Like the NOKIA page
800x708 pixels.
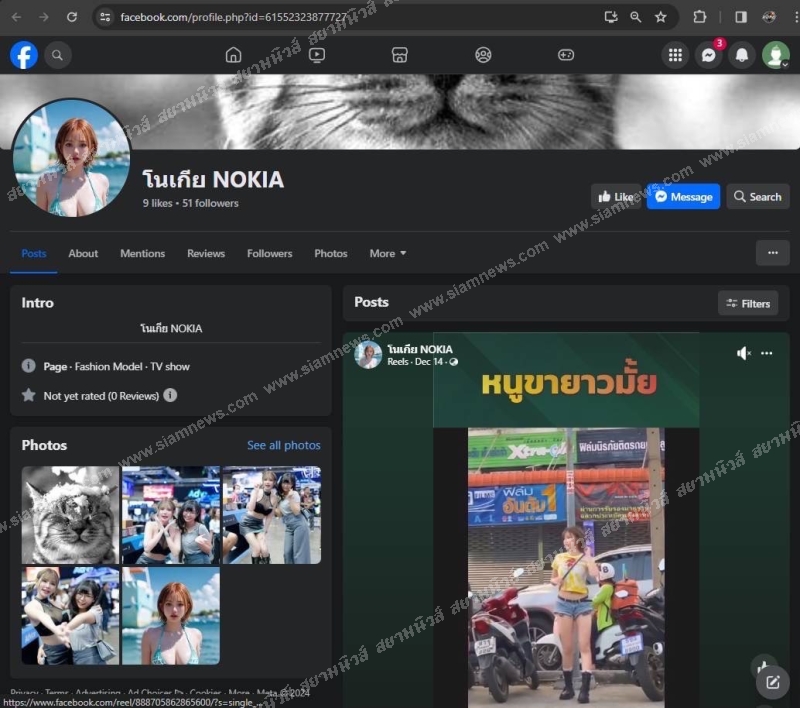[x=616, y=196]
